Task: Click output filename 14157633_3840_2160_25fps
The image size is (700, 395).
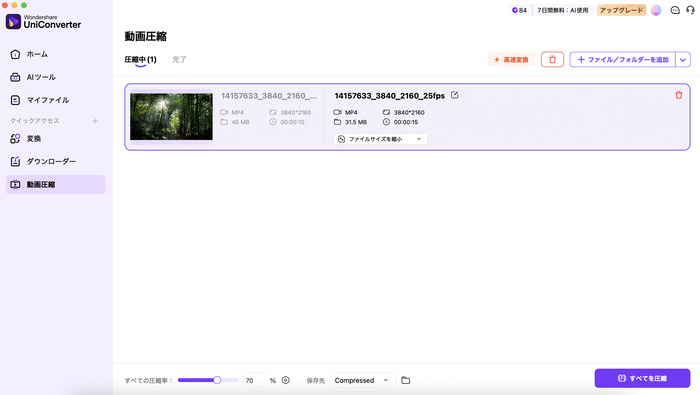Action: 389,96
